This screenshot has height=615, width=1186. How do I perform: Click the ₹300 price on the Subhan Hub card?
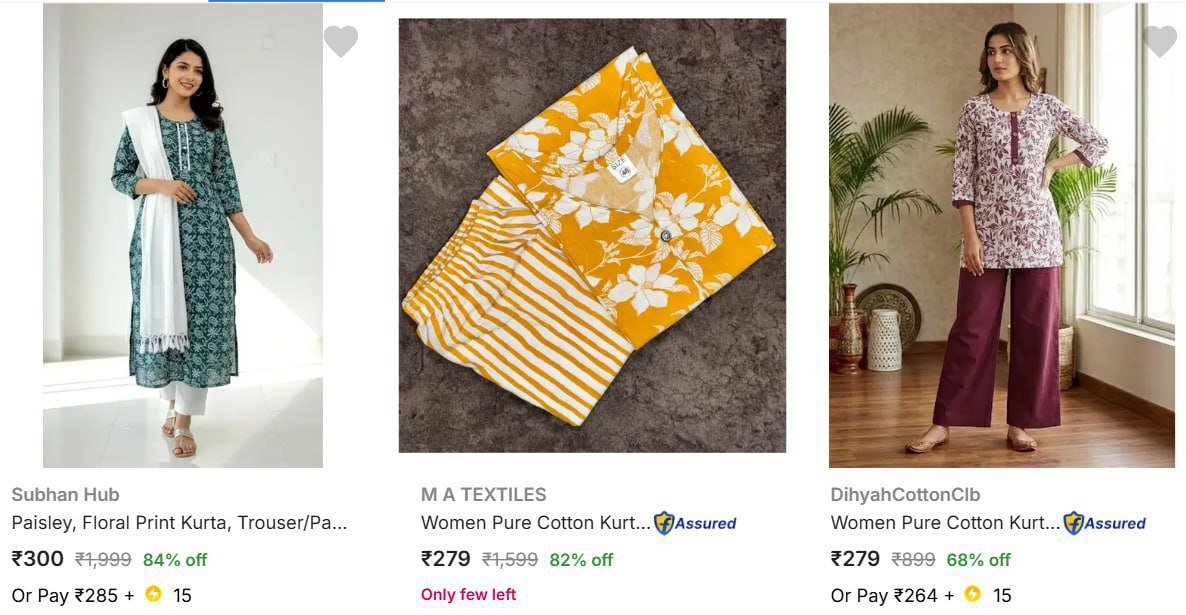click(x=37, y=559)
